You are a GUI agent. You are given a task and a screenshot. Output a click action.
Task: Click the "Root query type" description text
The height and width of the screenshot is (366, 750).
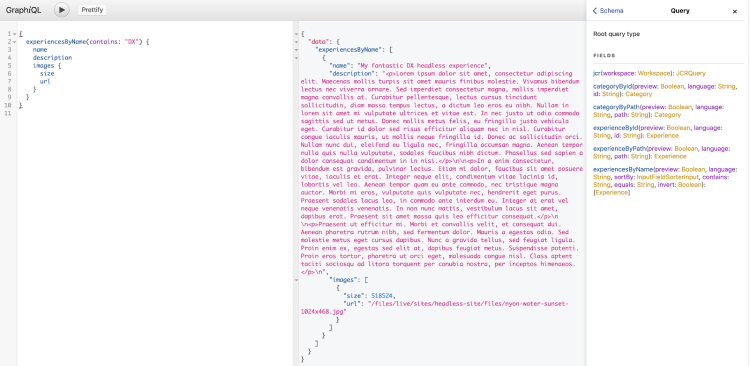pos(616,34)
